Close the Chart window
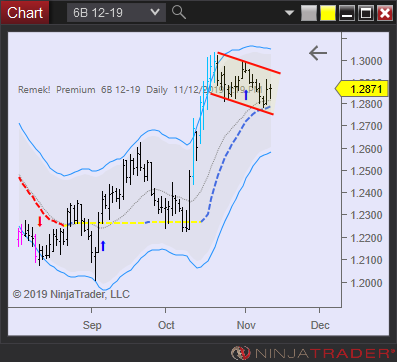The height and width of the screenshot is (362, 397). tap(385, 13)
